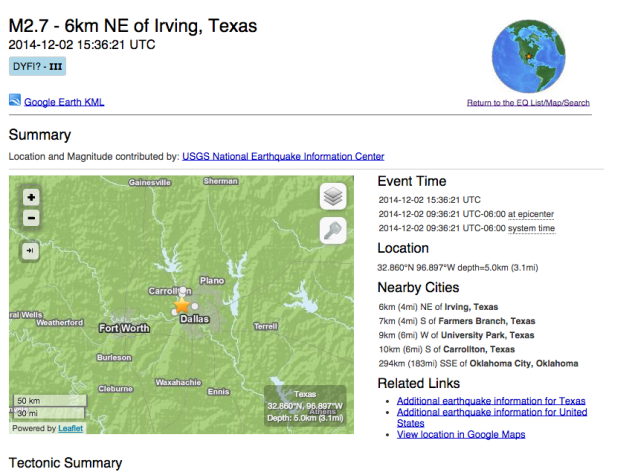Click the 30 mi scale bar

click(x=49, y=413)
